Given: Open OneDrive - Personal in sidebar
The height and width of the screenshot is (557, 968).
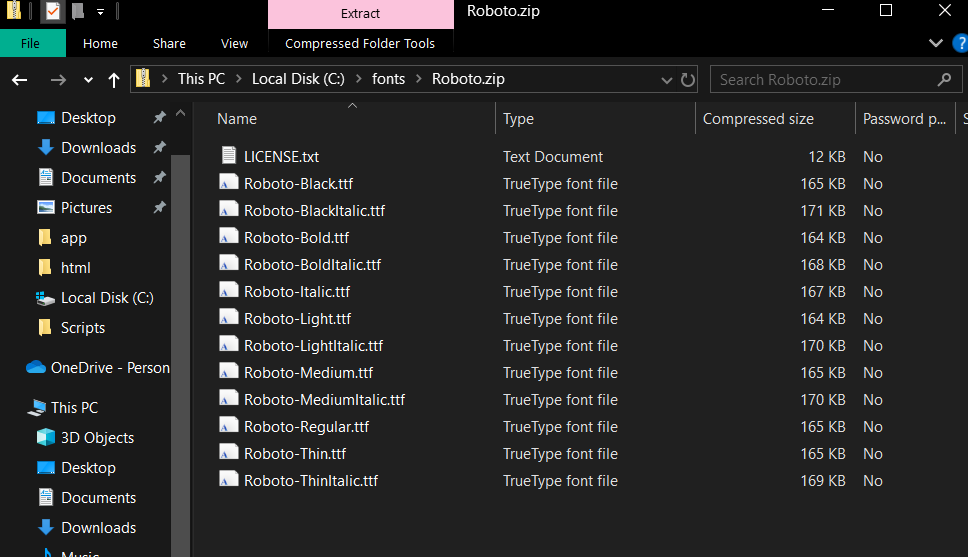Looking at the screenshot, I should pos(110,368).
